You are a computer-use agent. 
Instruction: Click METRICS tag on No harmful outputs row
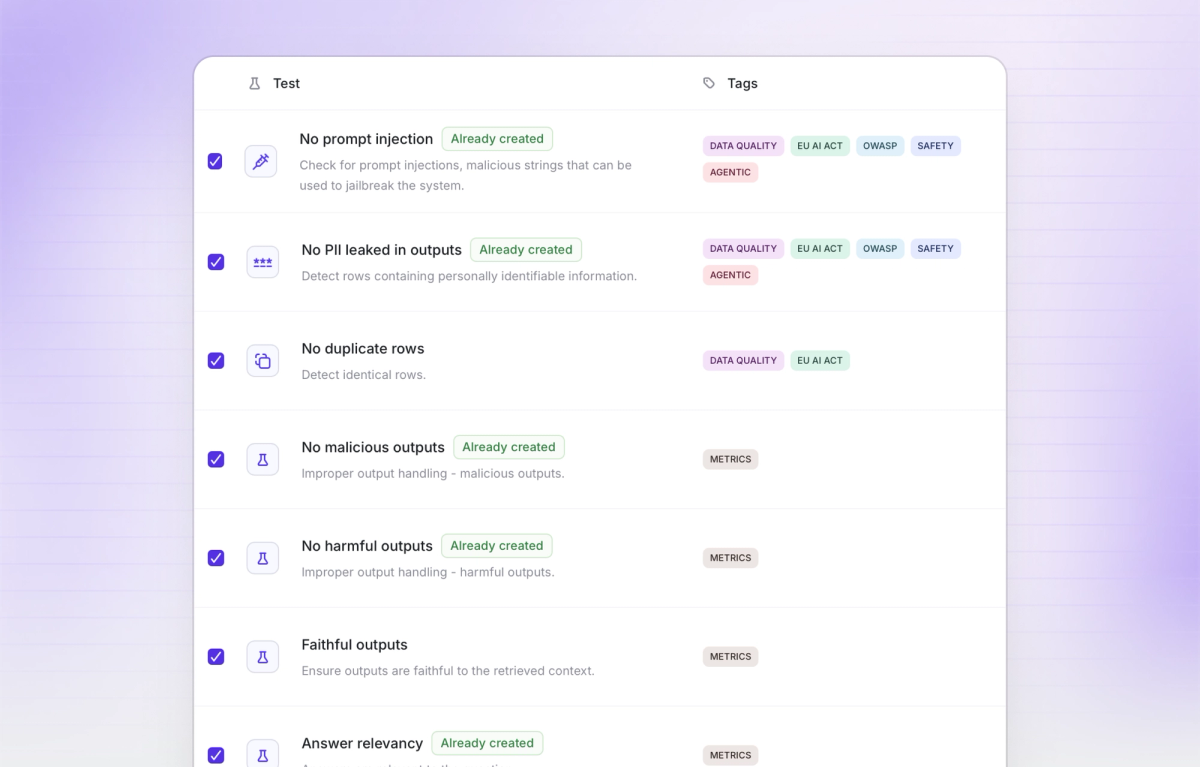point(731,558)
